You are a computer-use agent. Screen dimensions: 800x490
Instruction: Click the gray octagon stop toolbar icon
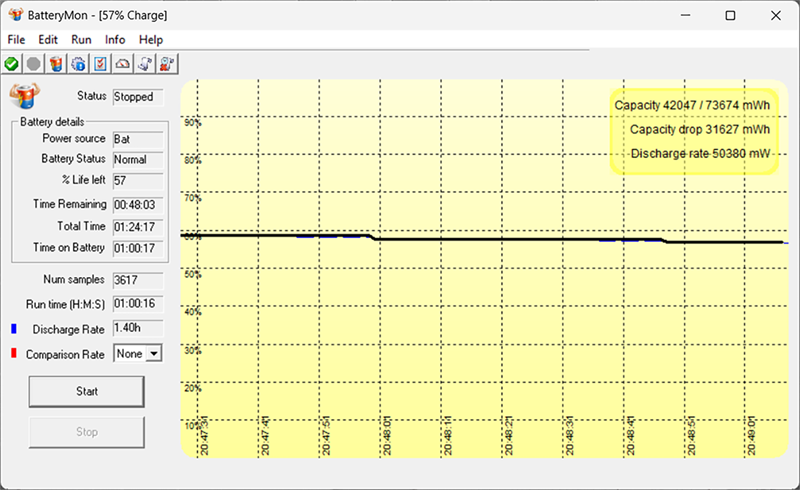tap(34, 64)
